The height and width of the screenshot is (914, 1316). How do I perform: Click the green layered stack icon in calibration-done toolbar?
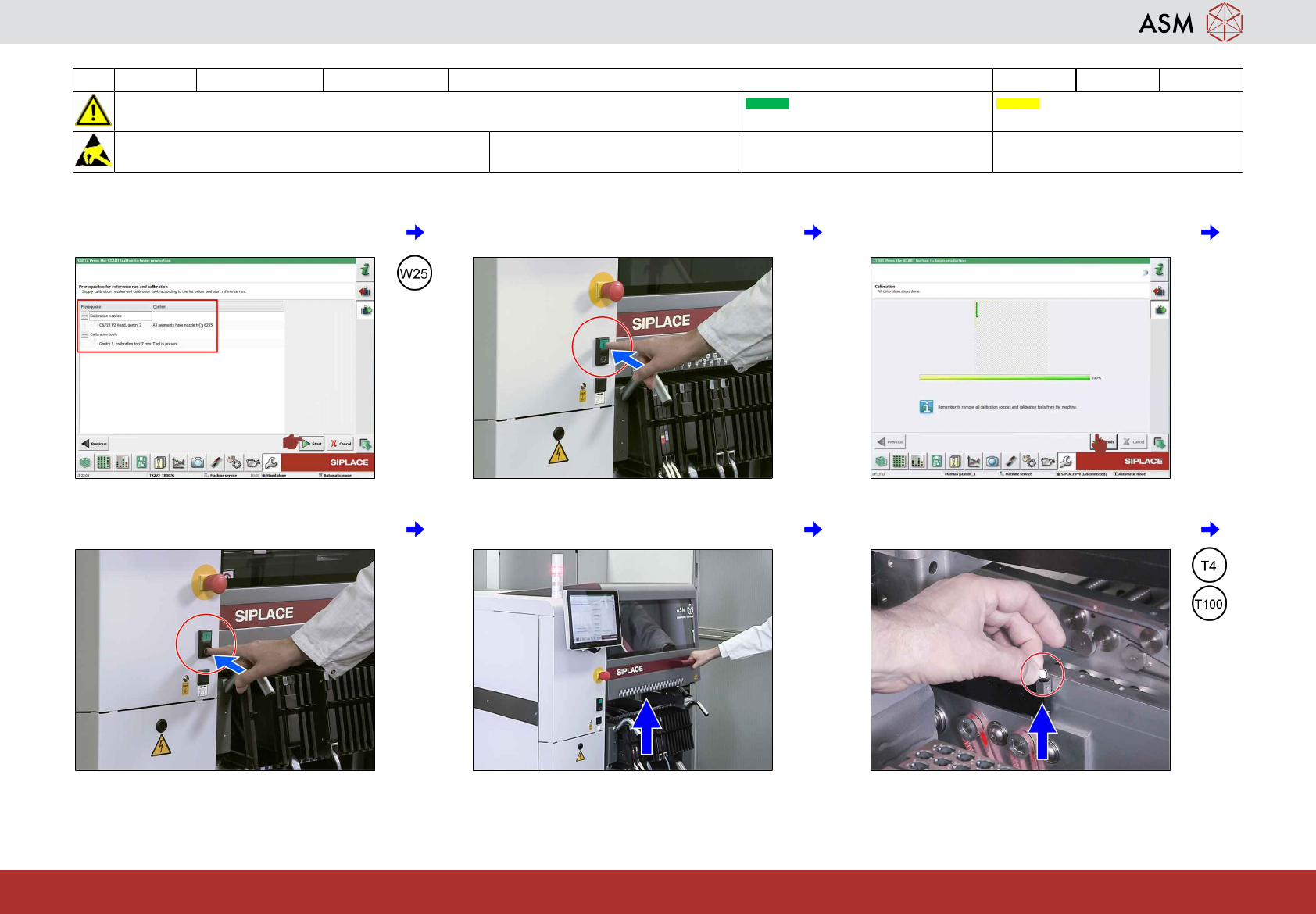click(881, 461)
